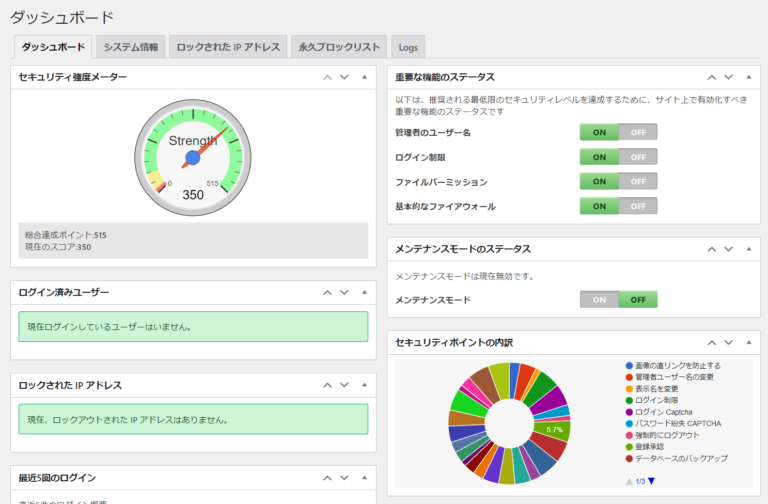
Task: Click ON for ファイルパーミッション
Action: point(599,181)
